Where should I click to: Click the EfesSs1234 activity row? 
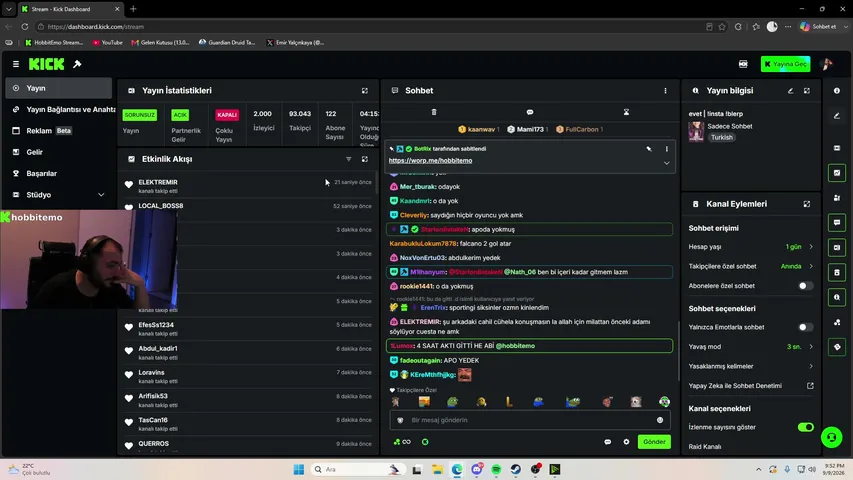(248, 329)
